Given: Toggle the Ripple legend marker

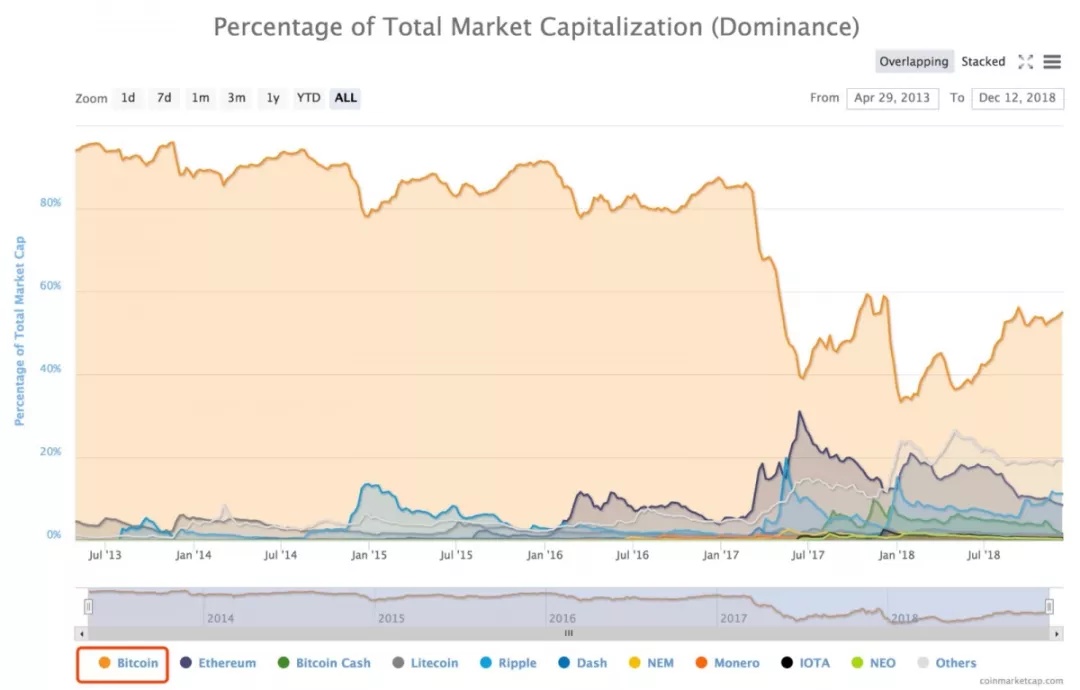Looking at the screenshot, I should [x=486, y=663].
